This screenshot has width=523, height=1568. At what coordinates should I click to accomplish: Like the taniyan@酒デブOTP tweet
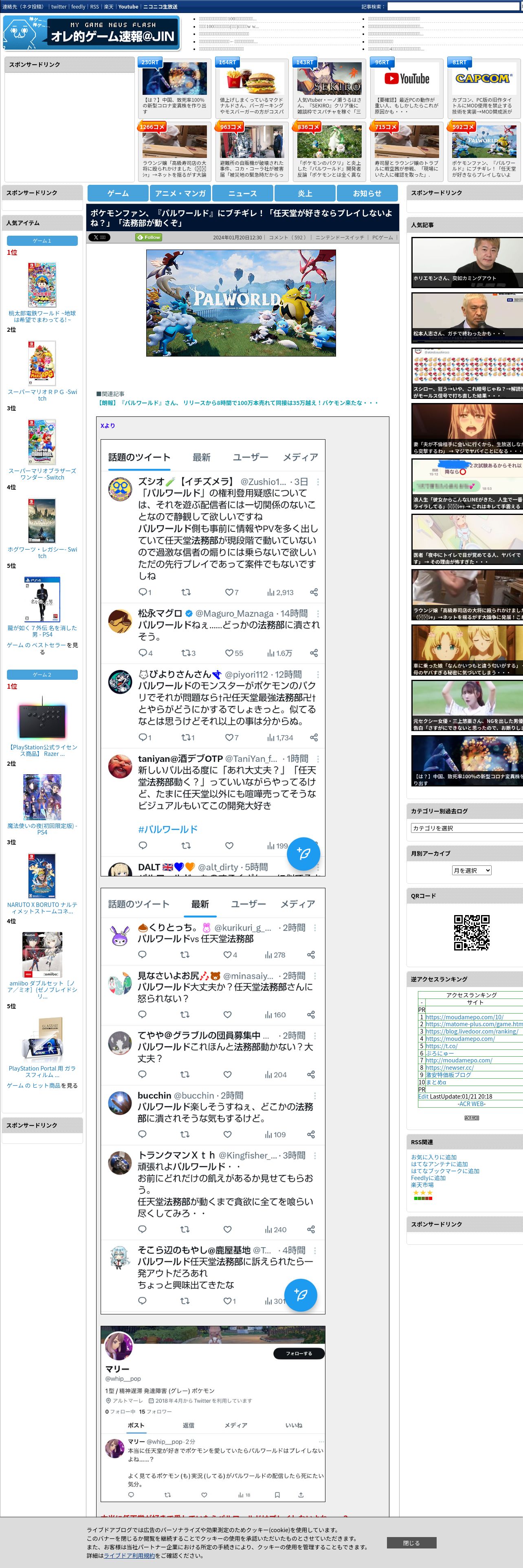pos(230,845)
